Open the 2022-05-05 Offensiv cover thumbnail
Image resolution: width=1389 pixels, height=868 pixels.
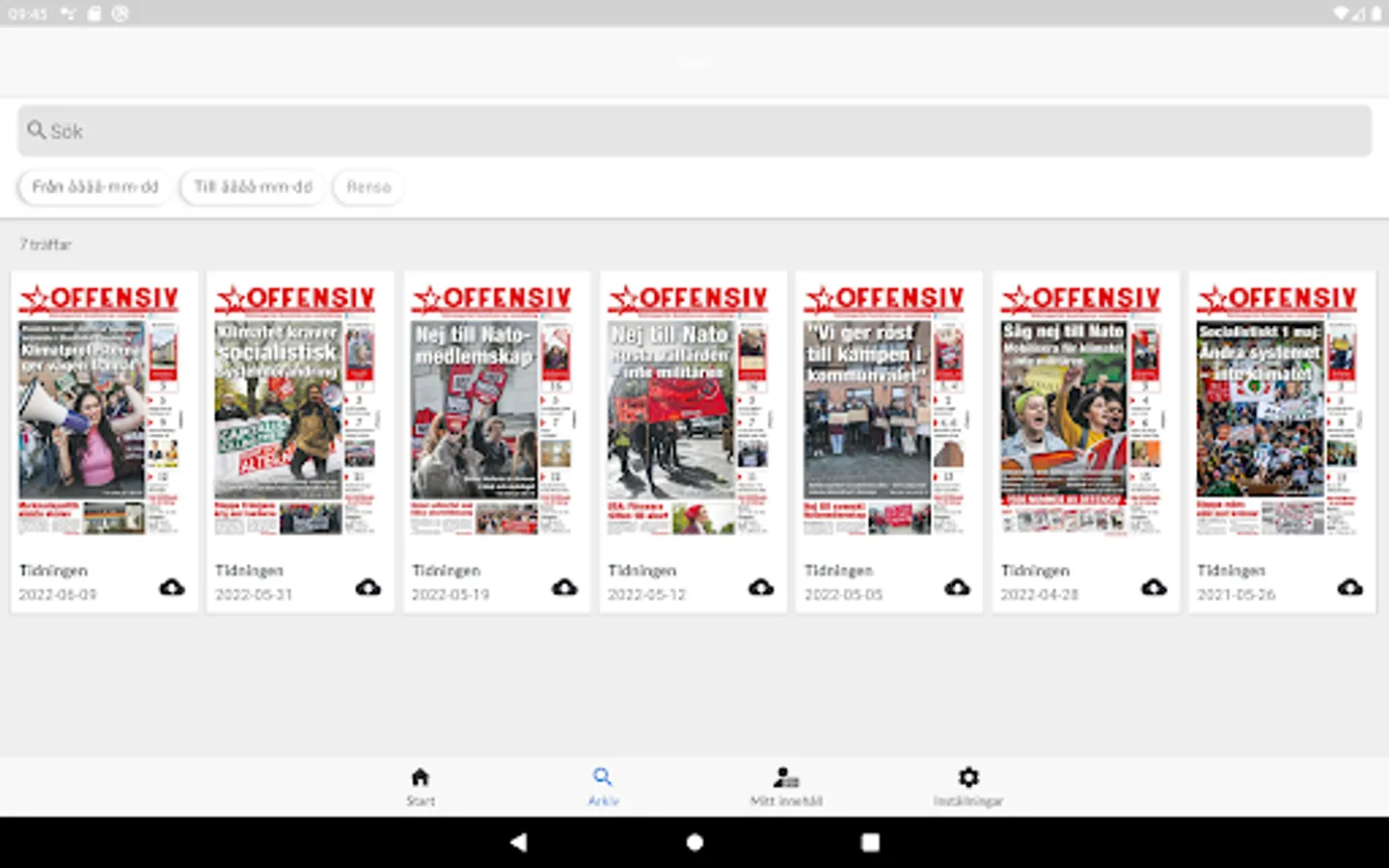coord(885,411)
